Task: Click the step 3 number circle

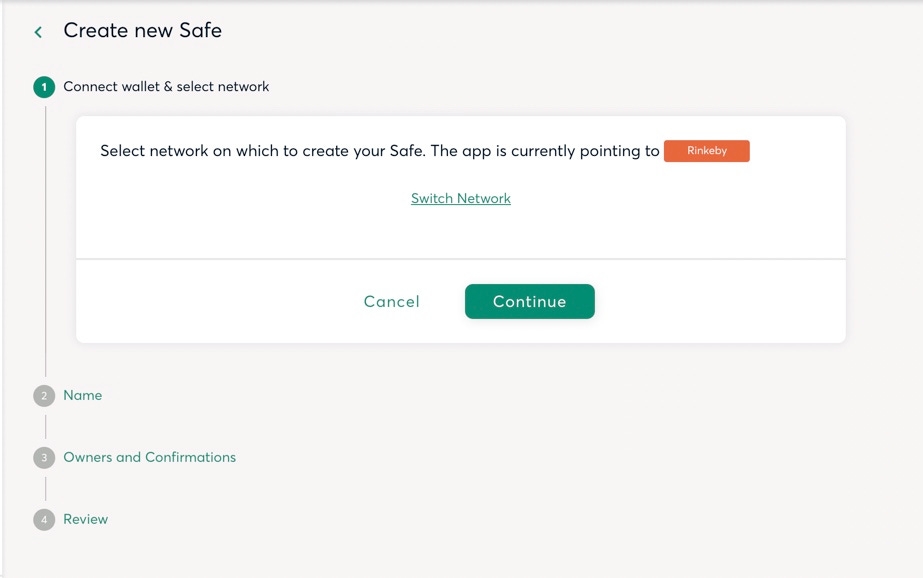Action: (44, 458)
